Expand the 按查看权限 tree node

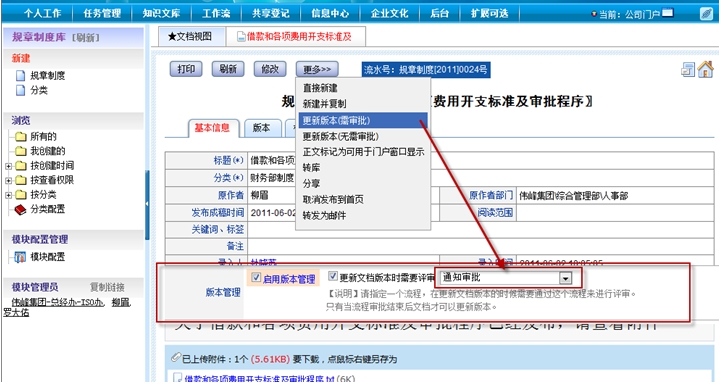pyautogui.click(x=9, y=181)
